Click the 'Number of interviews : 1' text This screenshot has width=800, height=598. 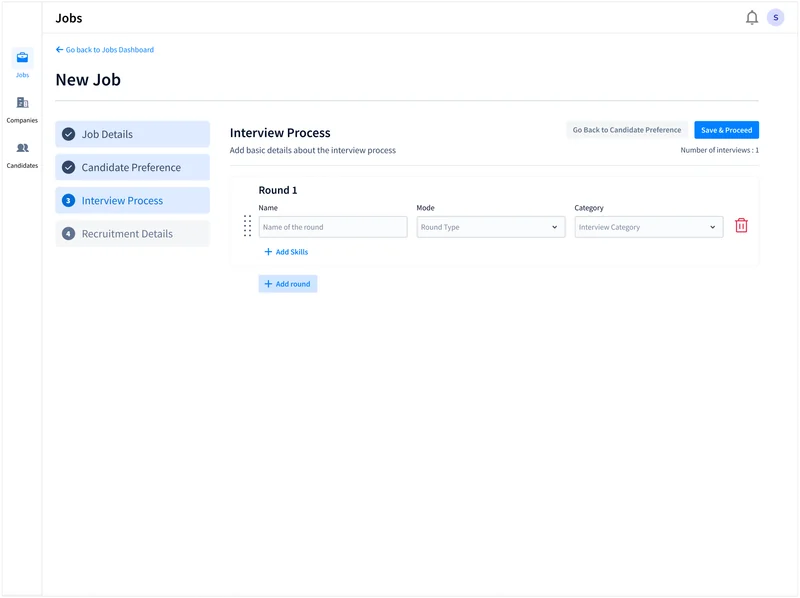point(719,150)
